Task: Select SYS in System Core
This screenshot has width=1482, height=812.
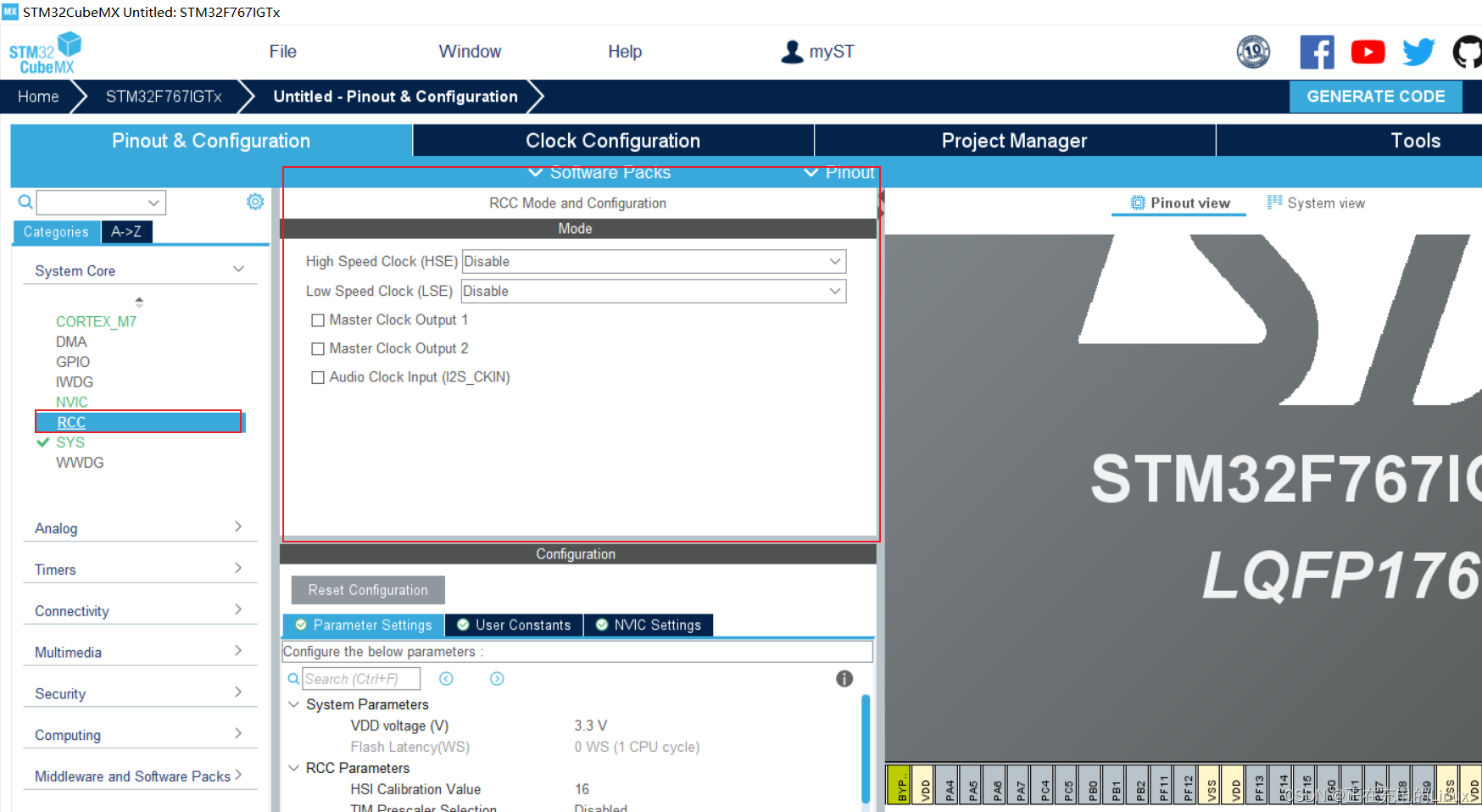Action: [70, 442]
